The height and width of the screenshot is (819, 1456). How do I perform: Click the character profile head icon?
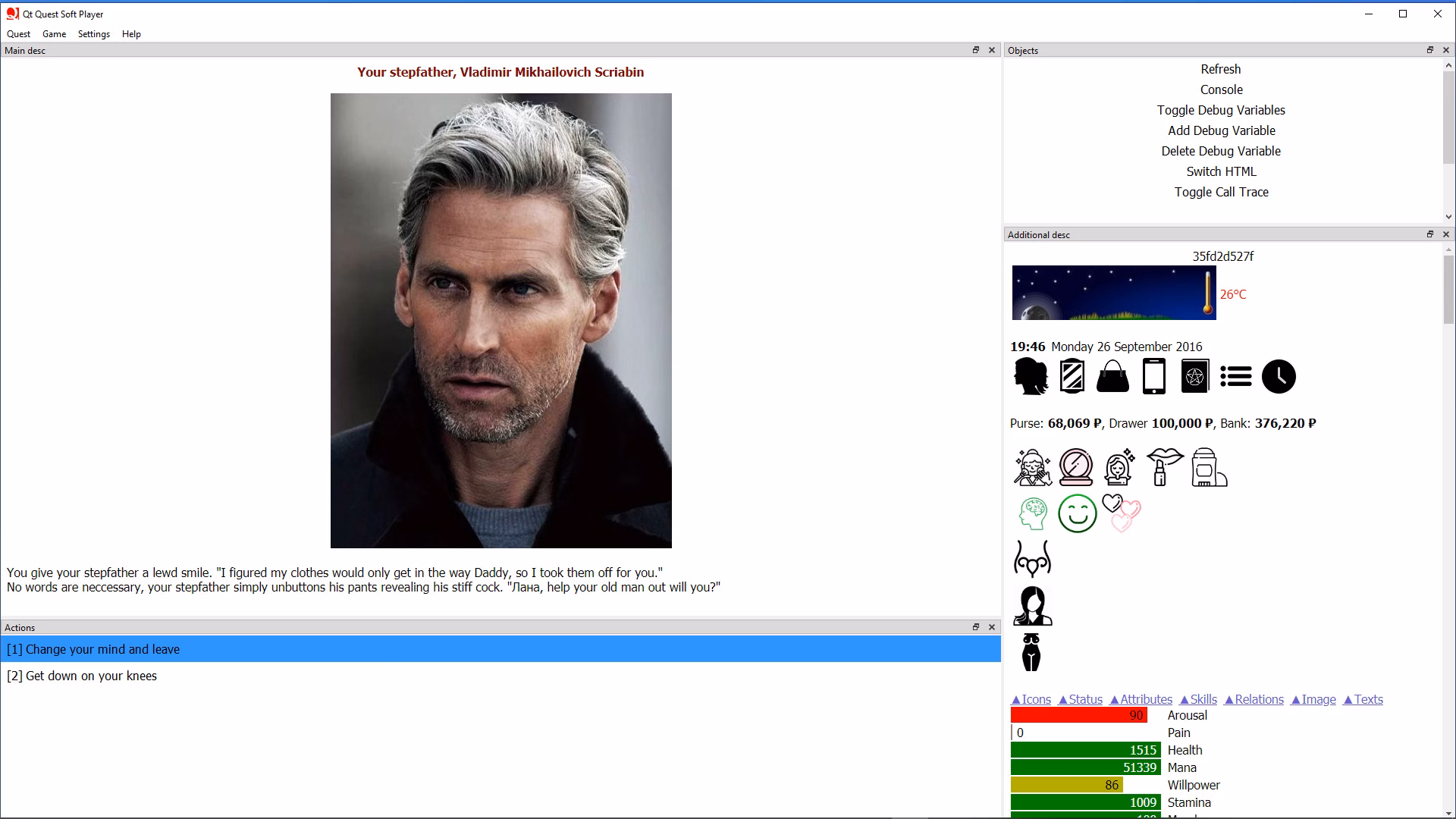[1031, 376]
